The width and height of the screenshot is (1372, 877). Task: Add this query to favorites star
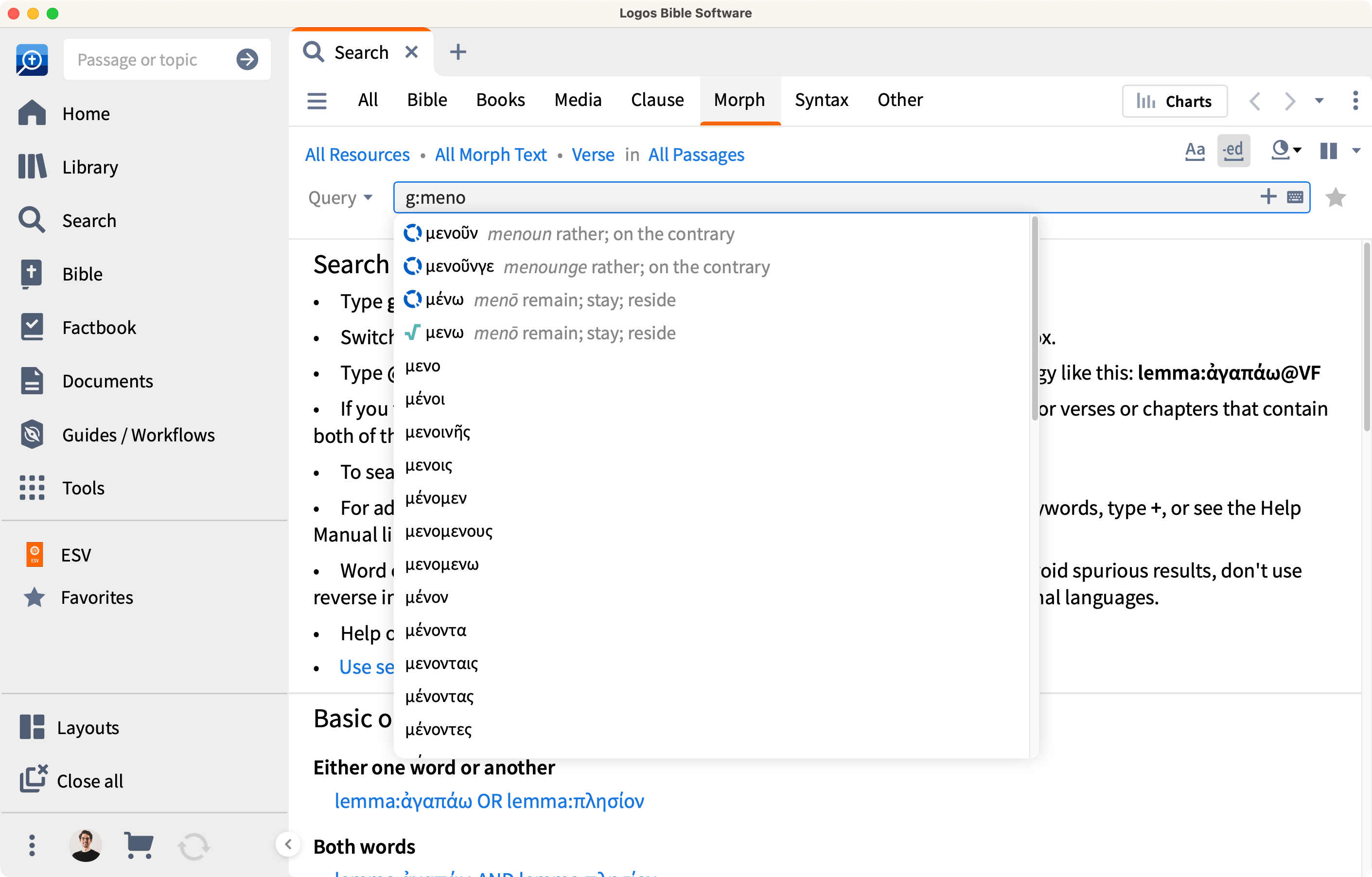point(1336,198)
